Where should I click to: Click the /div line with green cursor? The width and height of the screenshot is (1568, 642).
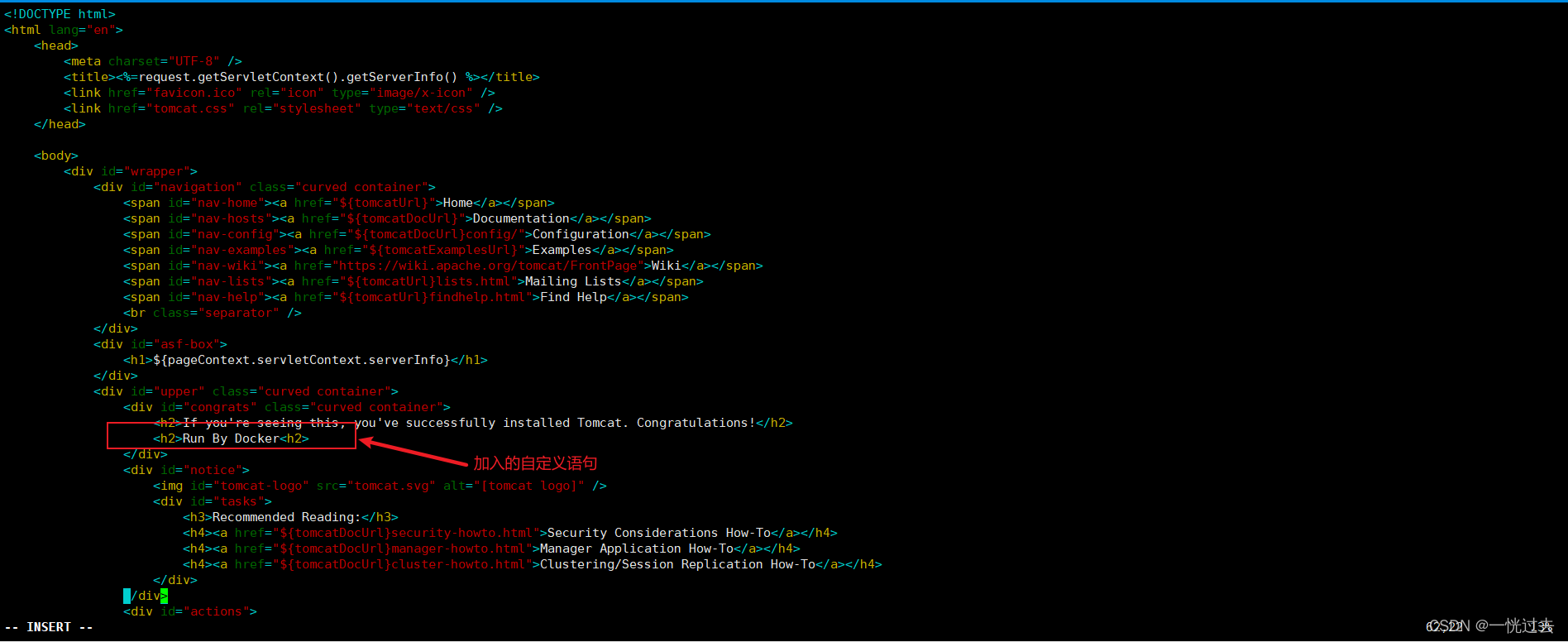146,596
